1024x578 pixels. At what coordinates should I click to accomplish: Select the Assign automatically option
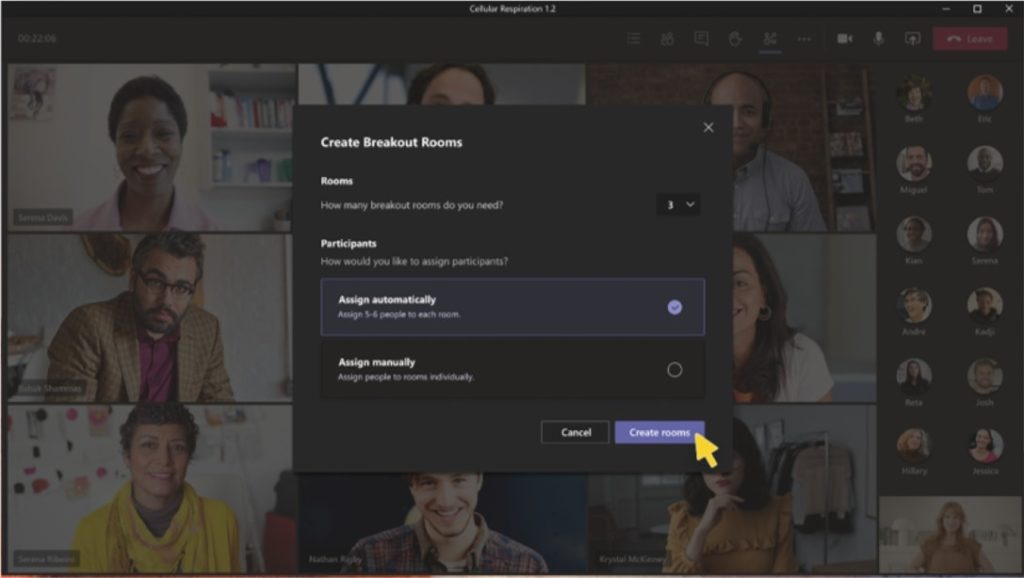(x=511, y=308)
